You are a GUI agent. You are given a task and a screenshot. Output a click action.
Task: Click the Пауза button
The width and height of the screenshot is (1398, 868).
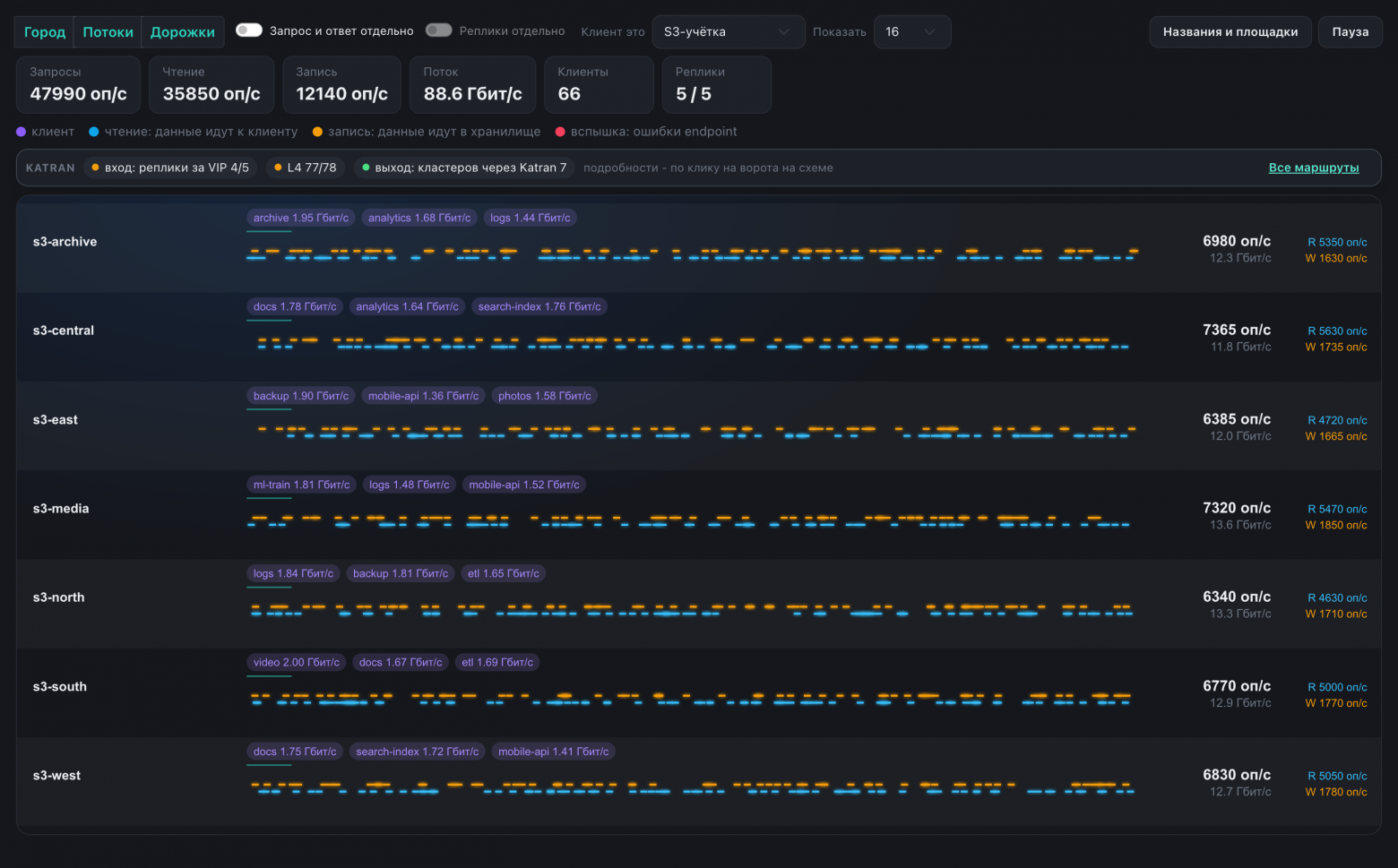coord(1350,32)
